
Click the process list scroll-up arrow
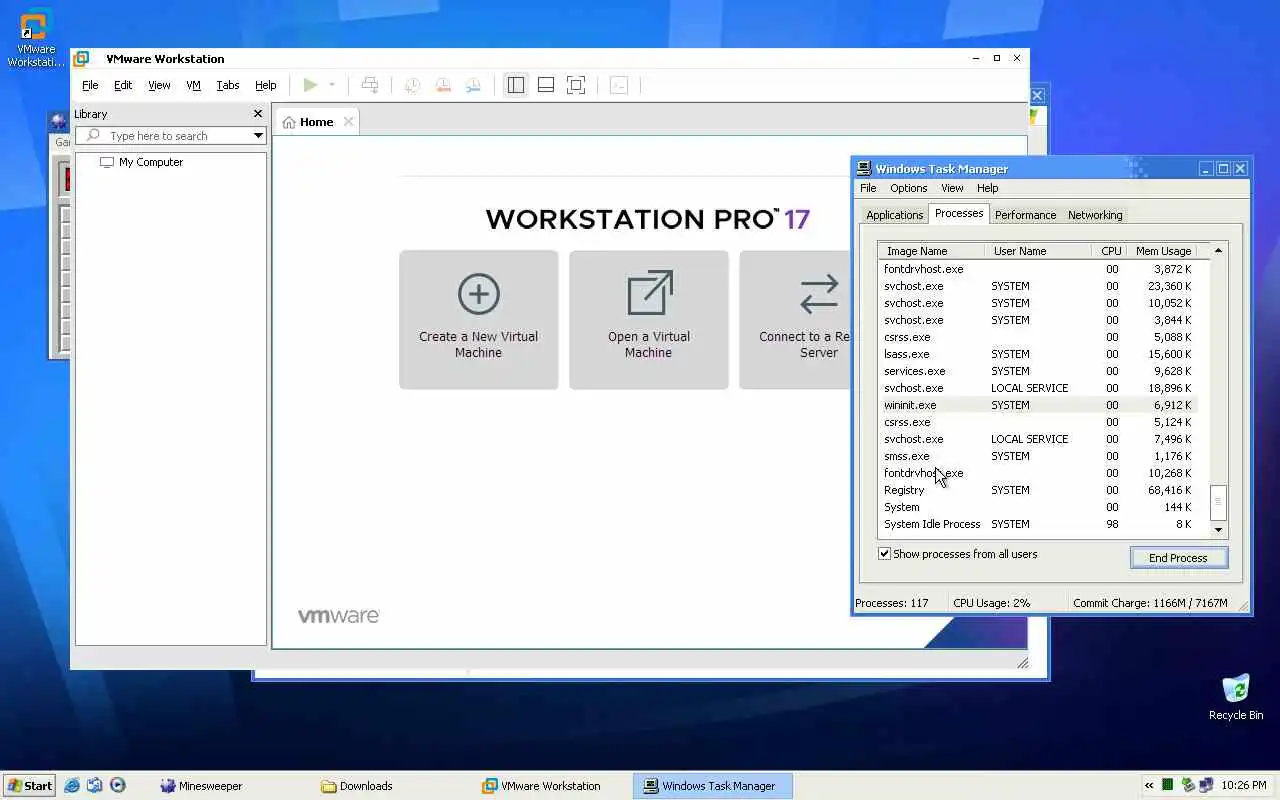(x=1218, y=251)
